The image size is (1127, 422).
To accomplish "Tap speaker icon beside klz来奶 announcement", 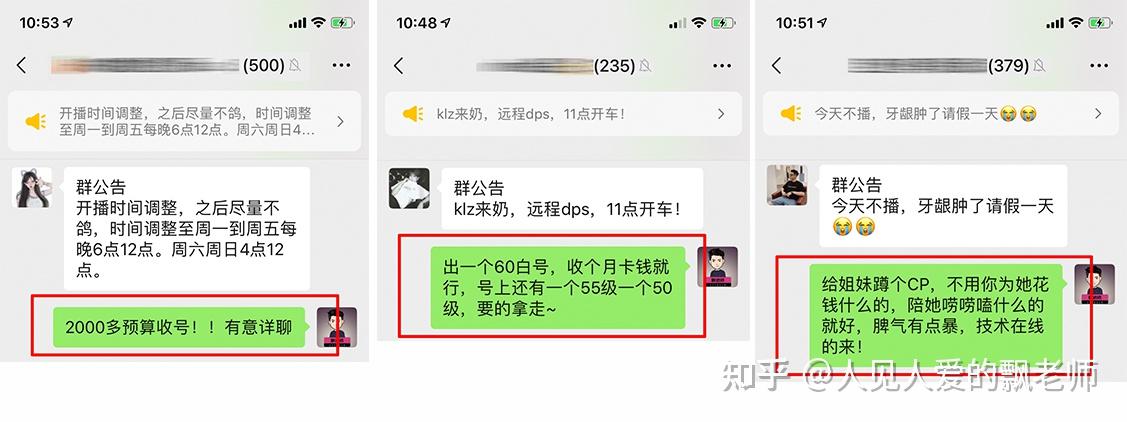I will click(413, 114).
